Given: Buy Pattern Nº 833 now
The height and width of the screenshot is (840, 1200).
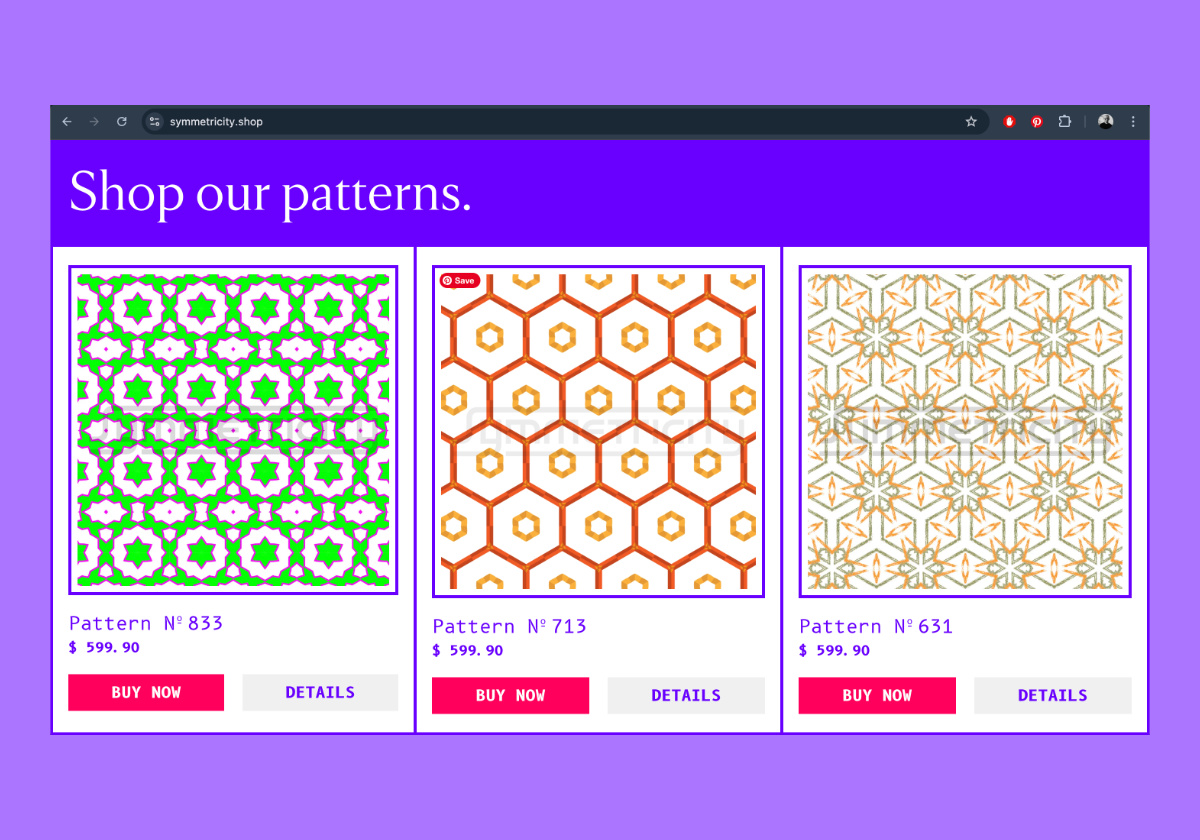Looking at the screenshot, I should [146, 692].
